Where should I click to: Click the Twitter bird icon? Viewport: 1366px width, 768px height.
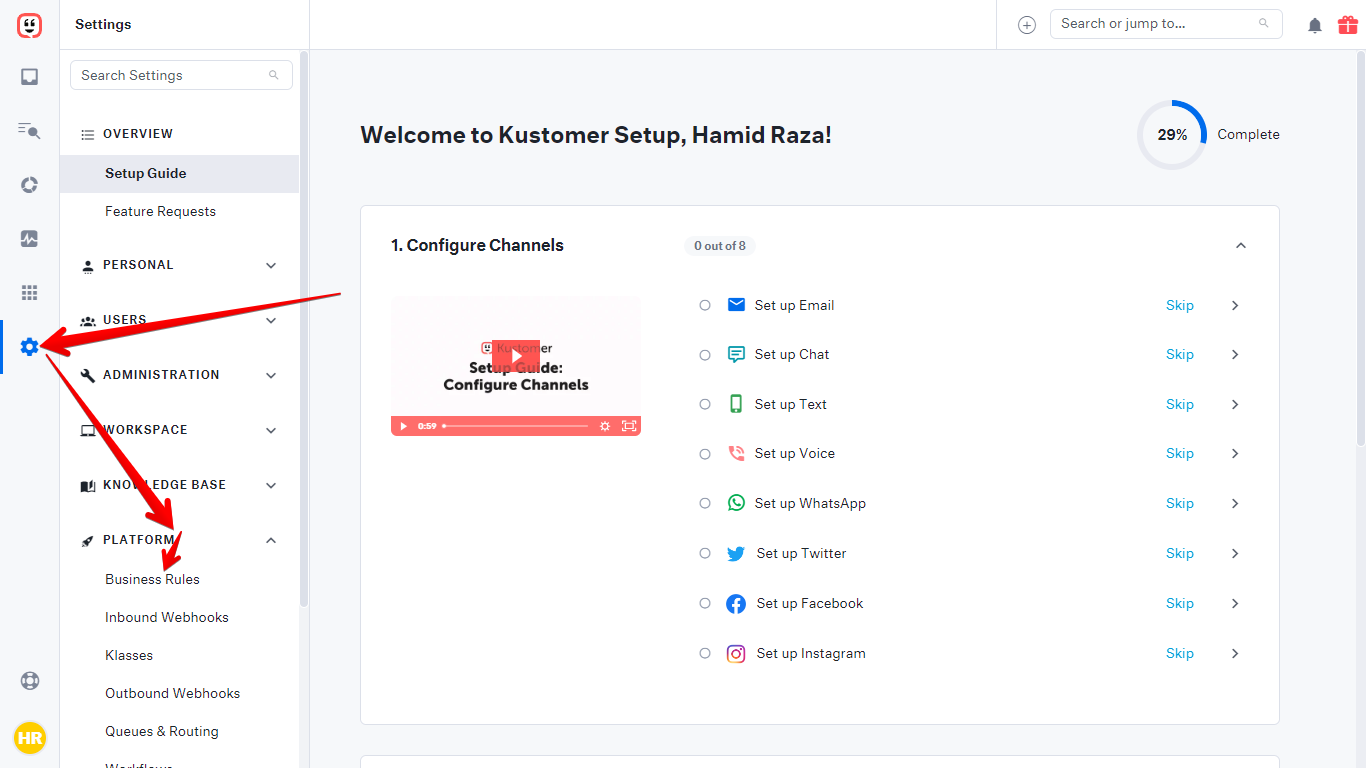pos(736,553)
